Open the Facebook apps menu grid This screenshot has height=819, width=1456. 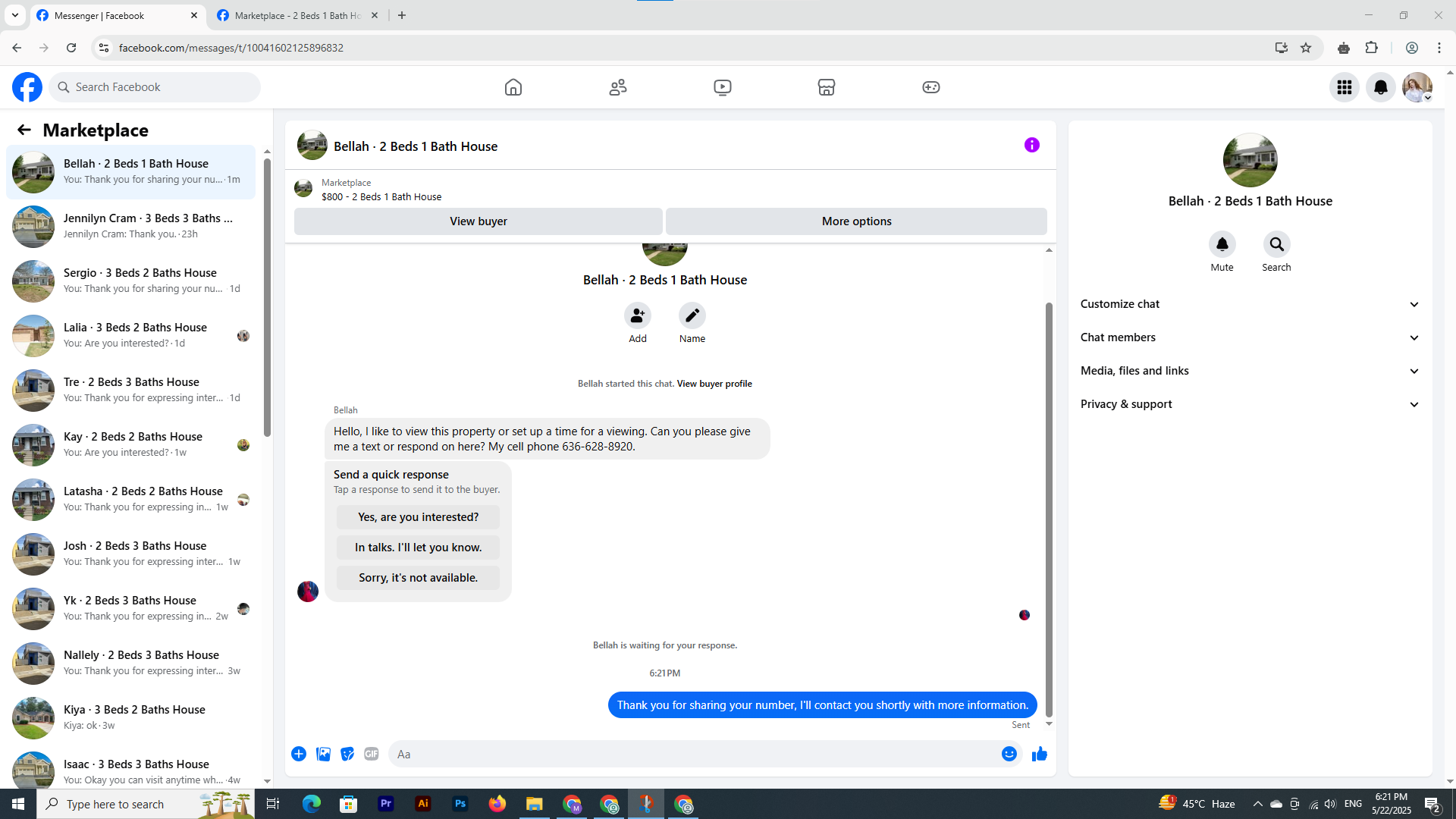[1345, 87]
